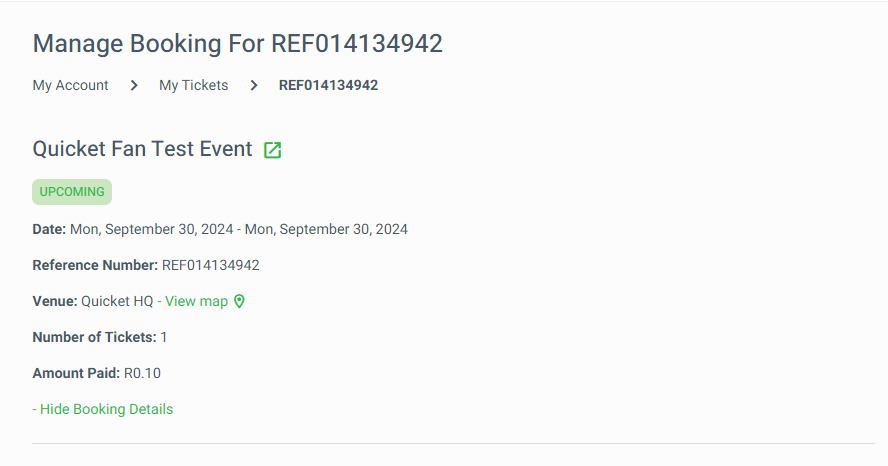Click the green UPCOMING status badge
This screenshot has height=466, width=888.
coord(72,192)
